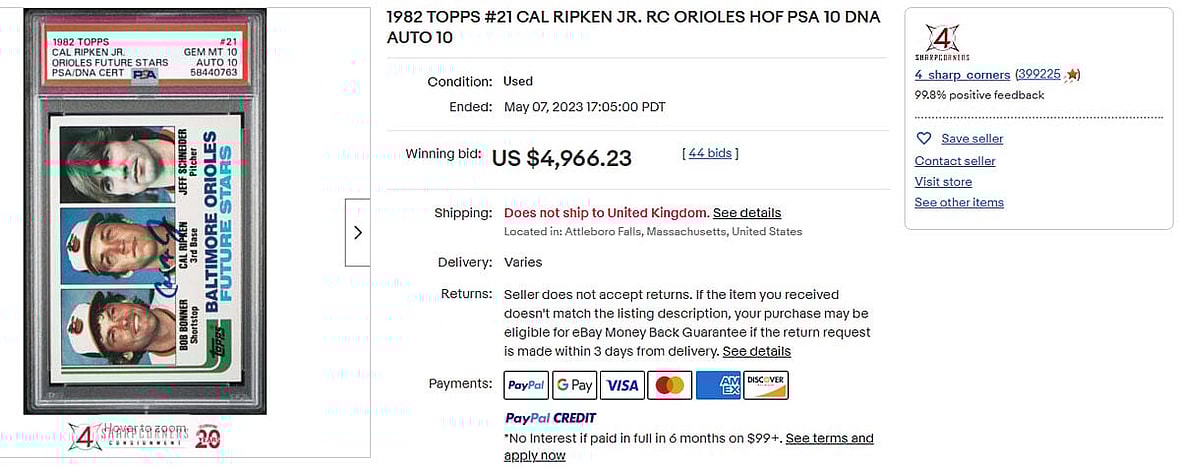1180x467 pixels.
Task: Click the Contact seller link
Action: 955,161
